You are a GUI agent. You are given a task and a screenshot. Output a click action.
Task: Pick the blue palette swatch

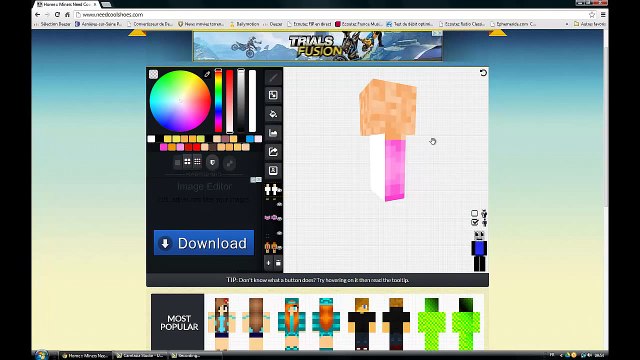pyautogui.click(x=250, y=139)
